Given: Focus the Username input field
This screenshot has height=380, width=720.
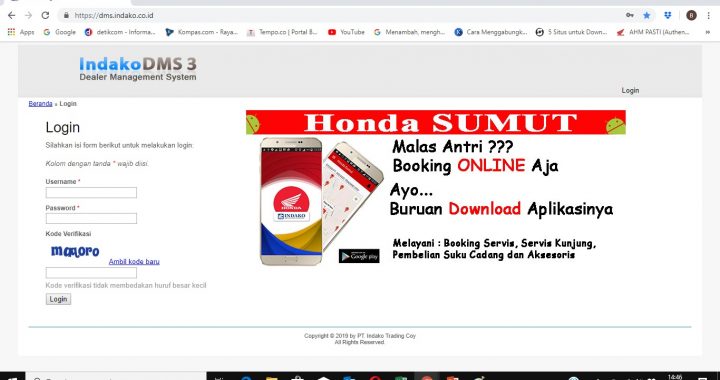Looking at the screenshot, I should tap(91, 192).
